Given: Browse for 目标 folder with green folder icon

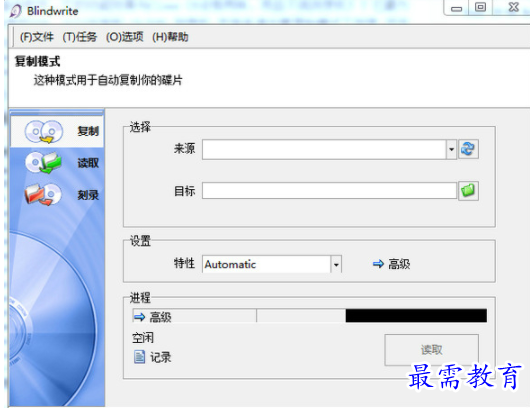Looking at the screenshot, I should 468,191.
